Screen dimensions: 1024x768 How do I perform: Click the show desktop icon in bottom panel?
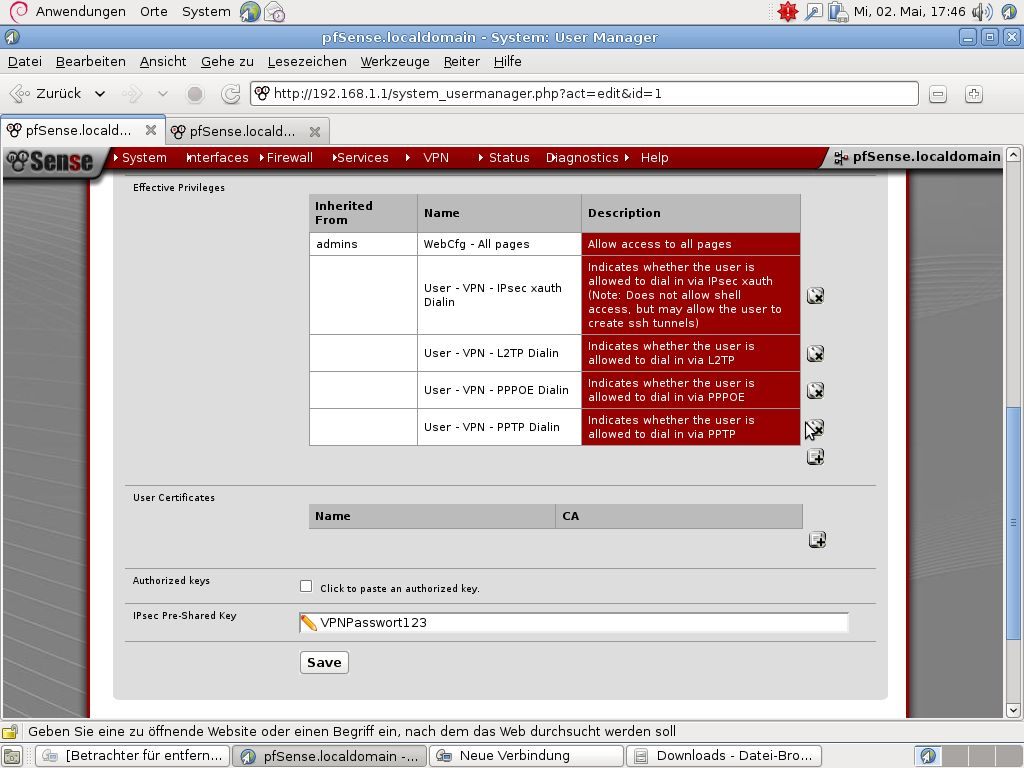[x=12, y=756]
